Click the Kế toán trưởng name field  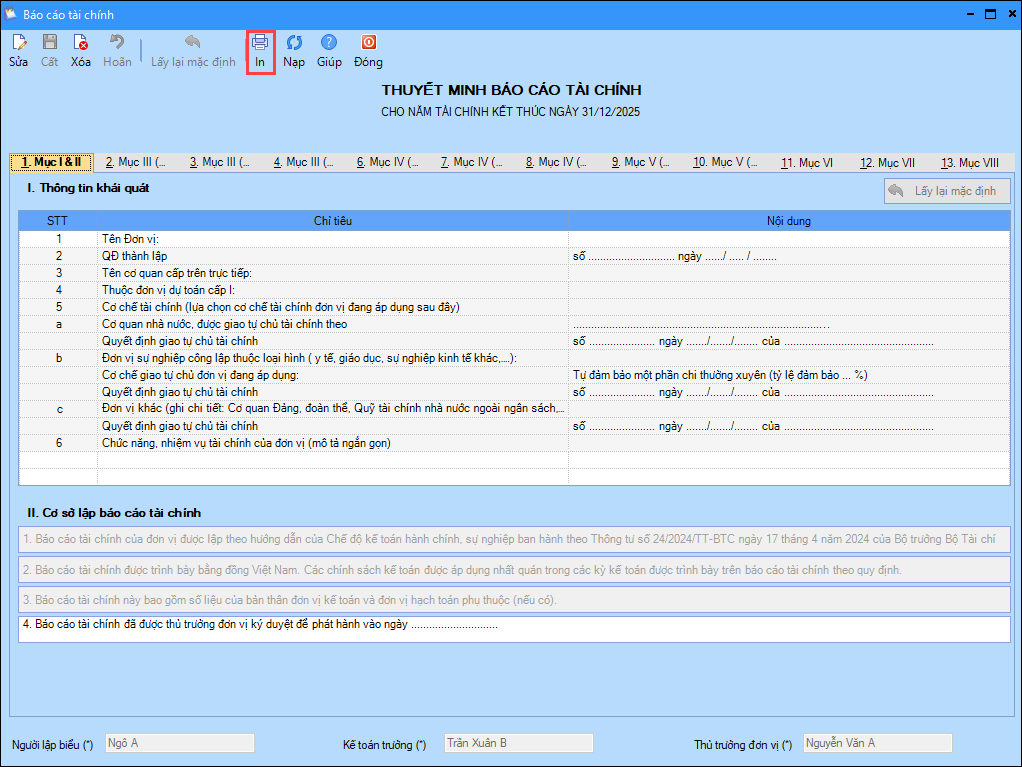518,743
